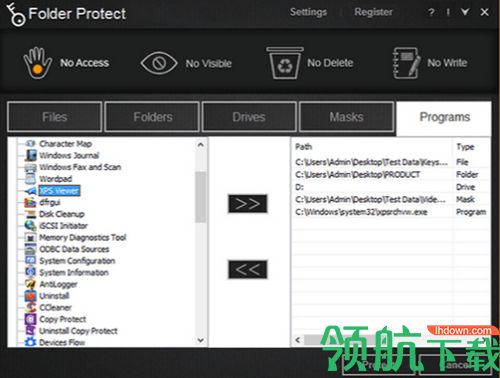Screen dimensions: 500x378
Task: Remove item with << button
Action: [248, 269]
